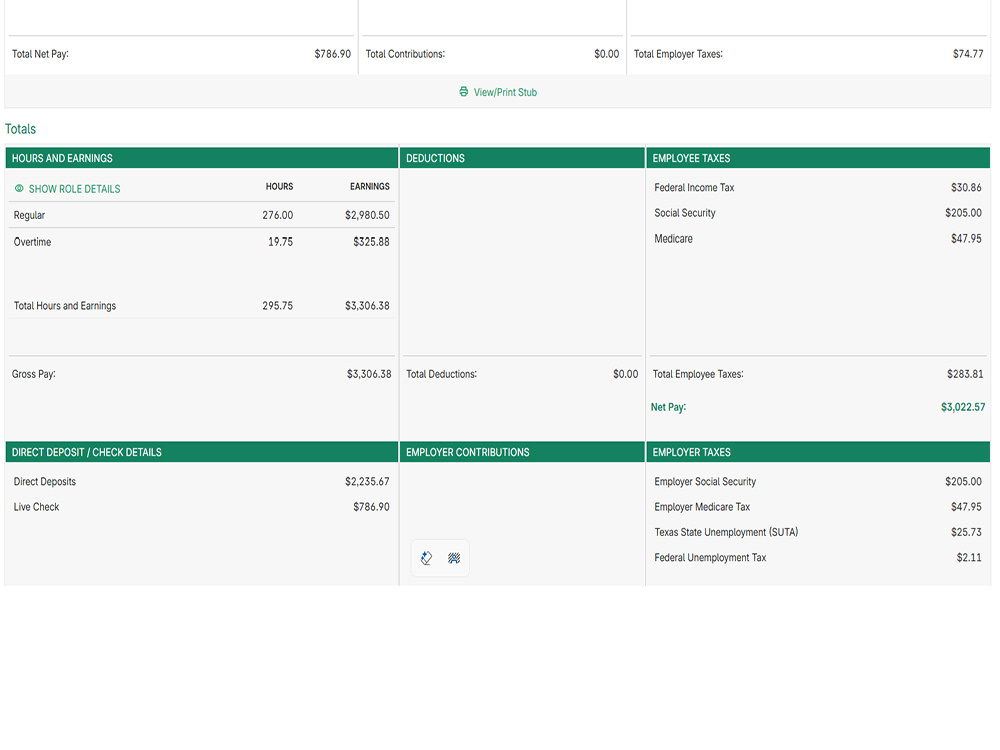
Task: Select the person background blur icon
Action: [x=454, y=558]
